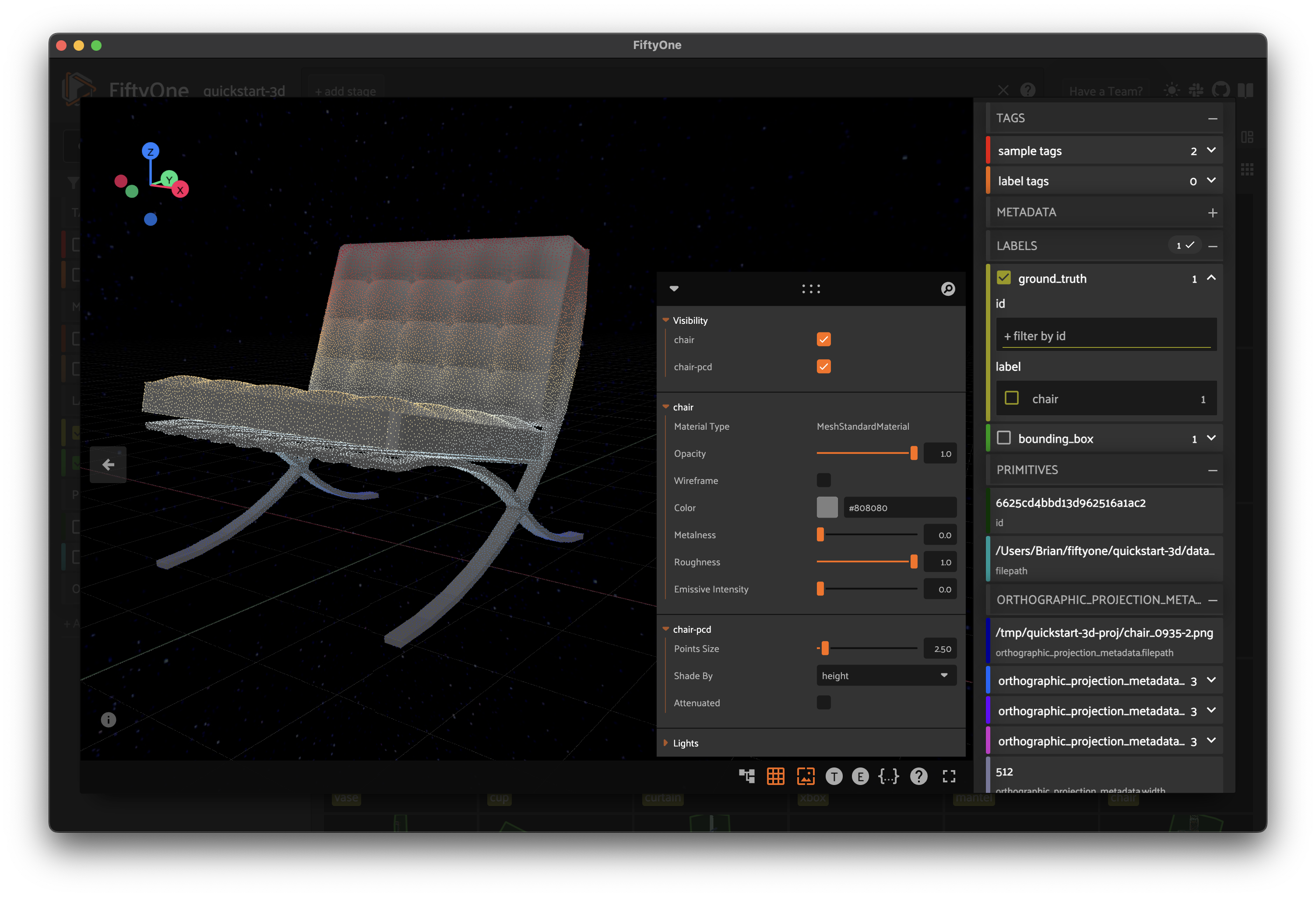Adjust the Points Size slider
Image resolution: width=1316 pixels, height=897 pixels.
coord(866,648)
